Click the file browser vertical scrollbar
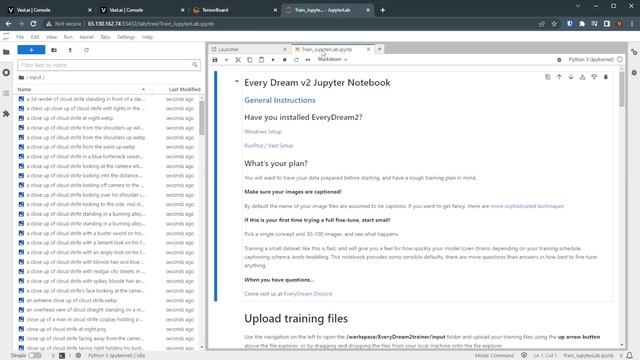Viewport: 640px width, 360px height. tap(202, 118)
